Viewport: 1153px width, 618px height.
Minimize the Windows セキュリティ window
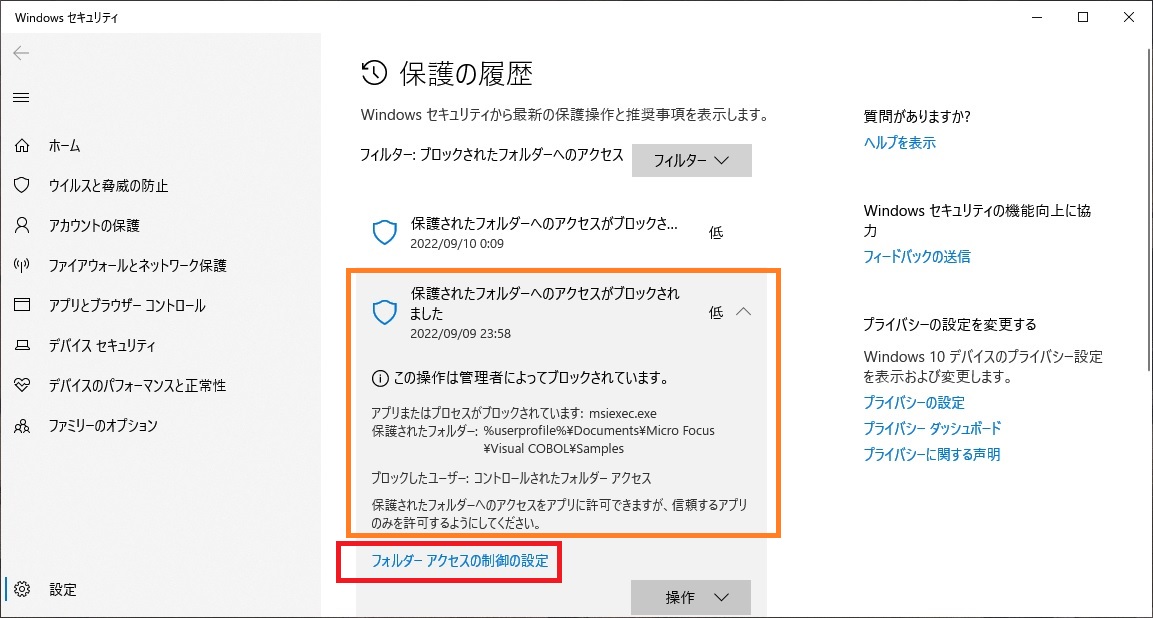(1036, 18)
